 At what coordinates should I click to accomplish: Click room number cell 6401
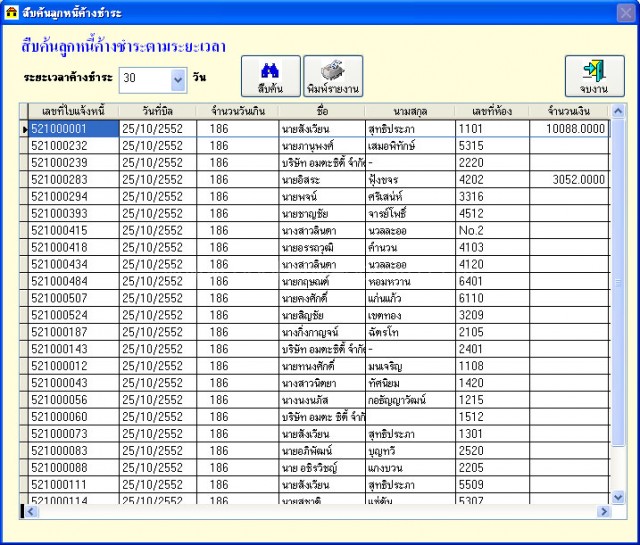pyautogui.click(x=492, y=281)
